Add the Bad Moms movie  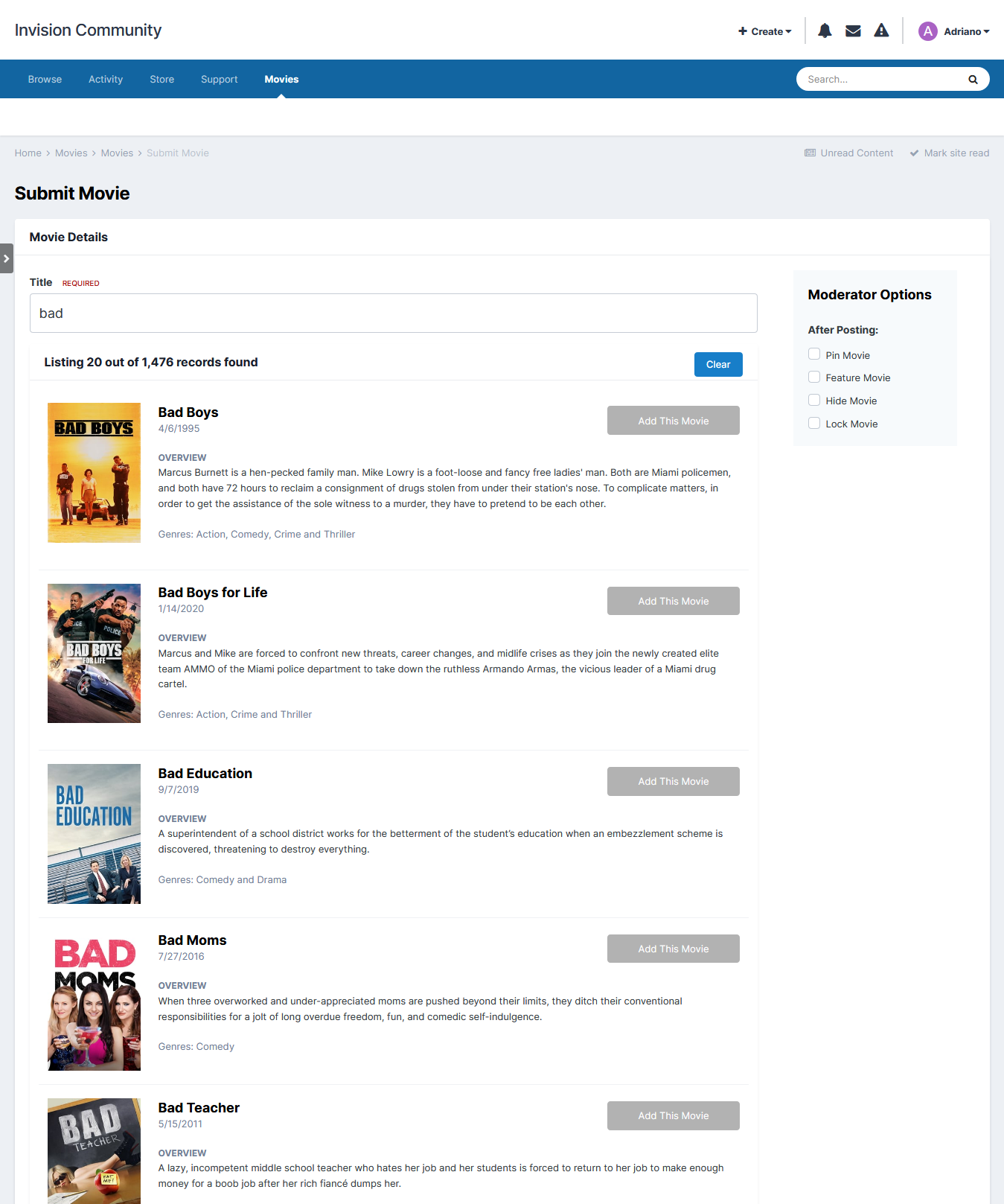coord(674,949)
